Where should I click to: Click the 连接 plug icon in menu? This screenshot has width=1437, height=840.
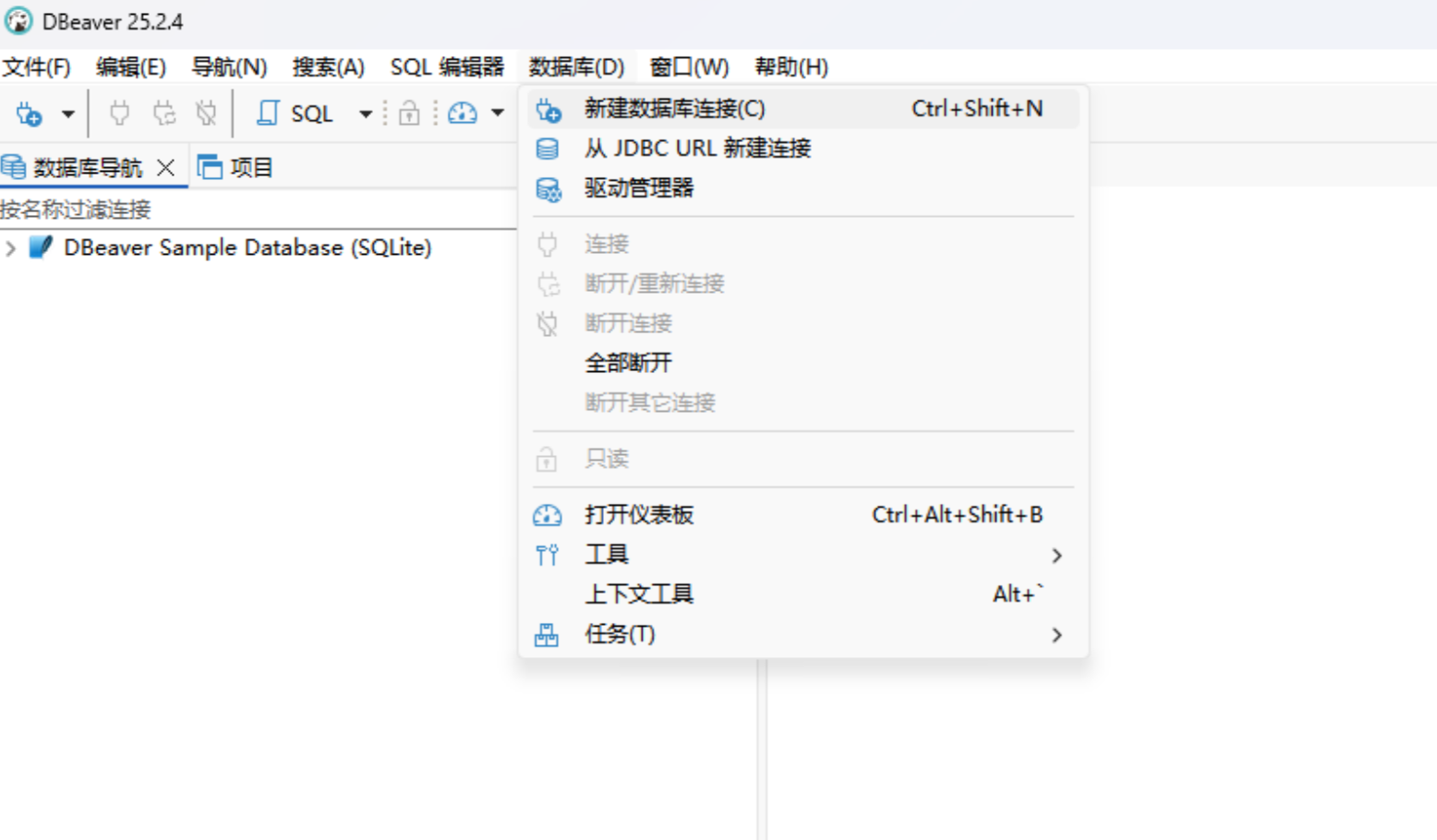tap(548, 245)
